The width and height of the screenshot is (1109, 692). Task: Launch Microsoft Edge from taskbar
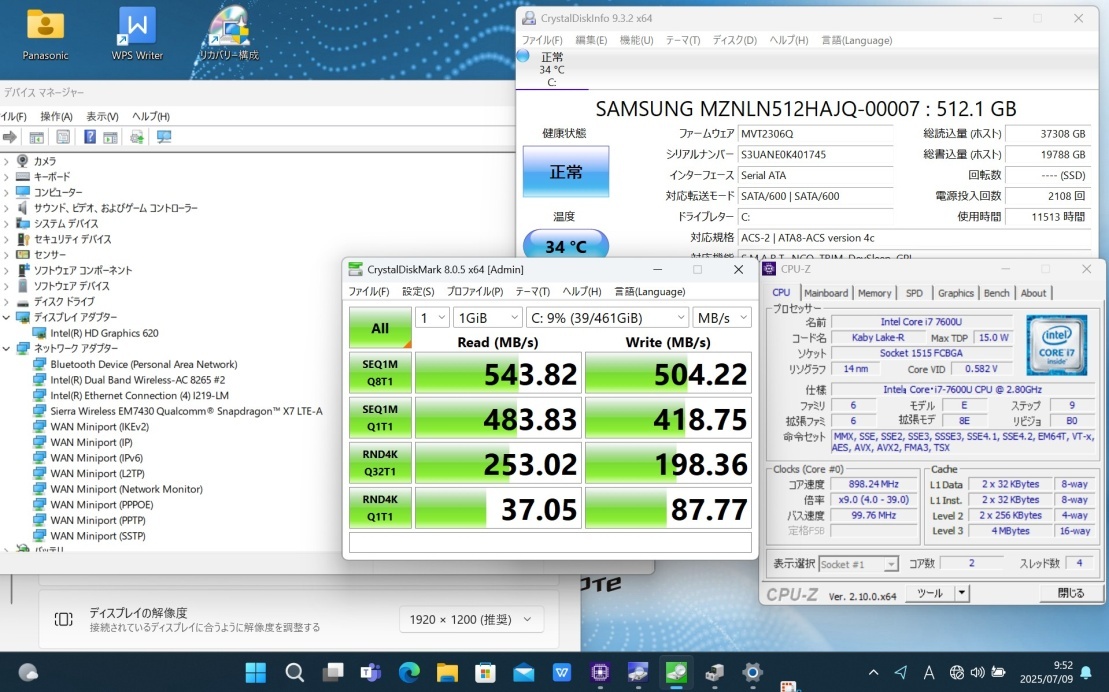pyautogui.click(x=409, y=672)
